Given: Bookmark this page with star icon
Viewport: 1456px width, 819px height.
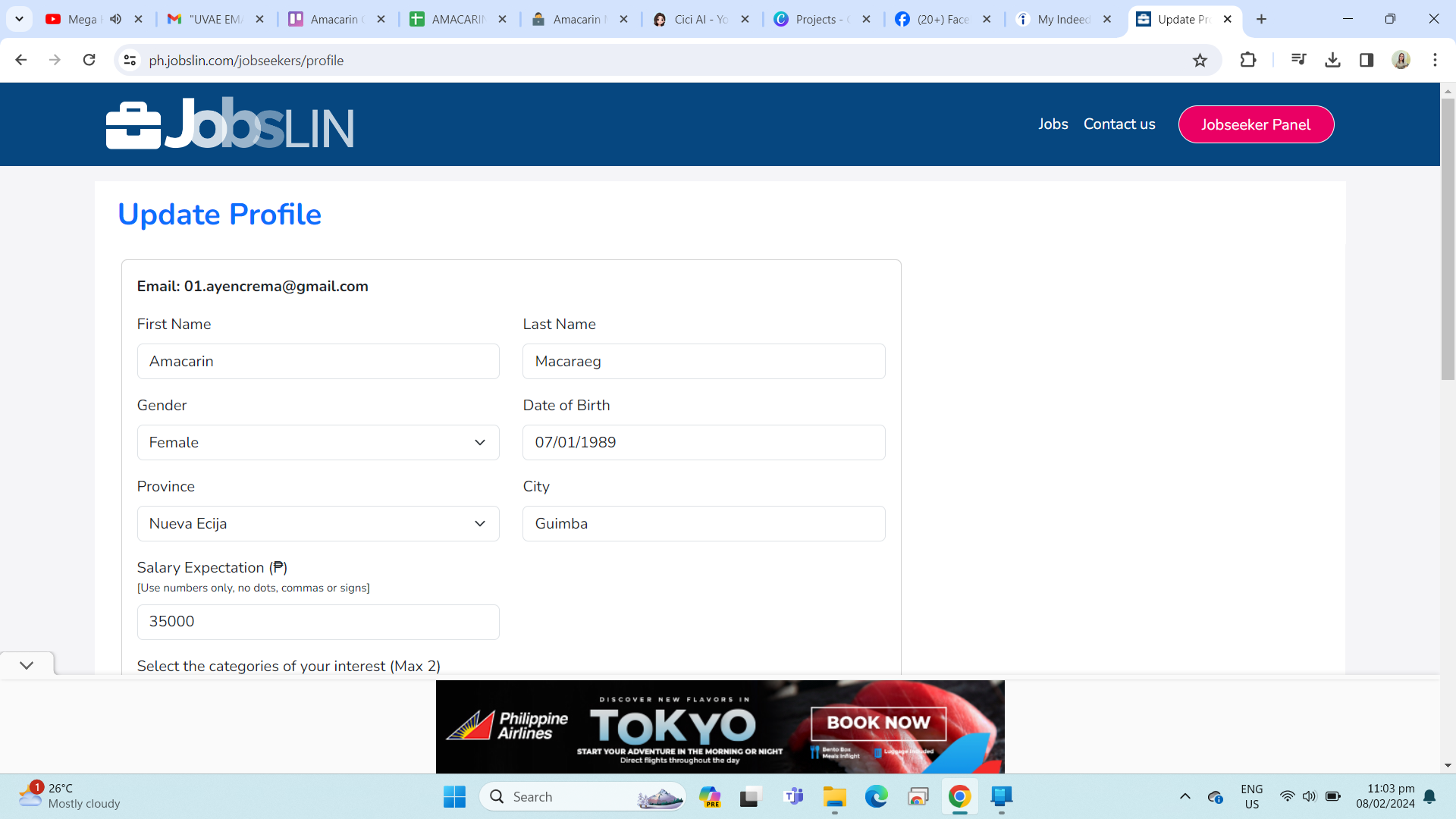Looking at the screenshot, I should (1200, 61).
